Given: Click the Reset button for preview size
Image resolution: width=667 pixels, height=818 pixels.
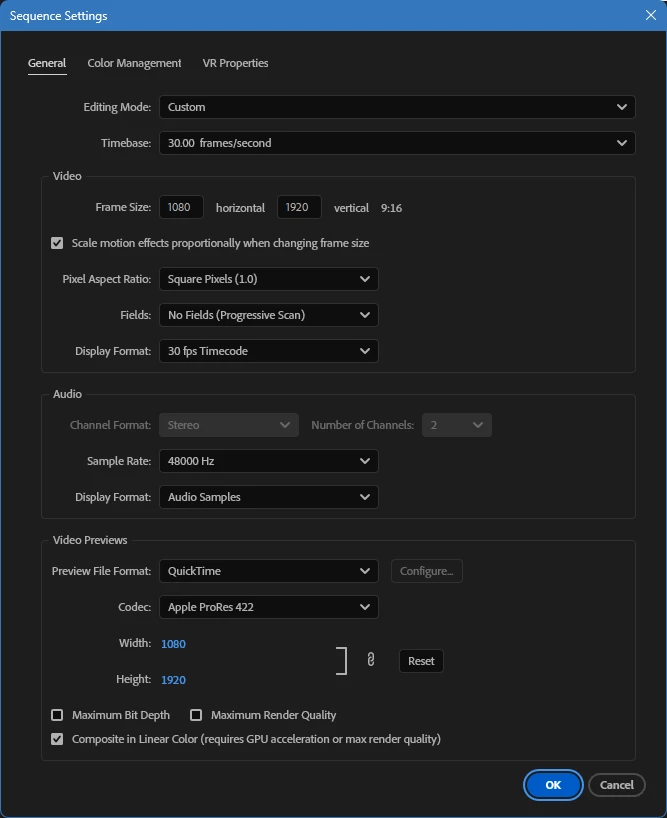Looking at the screenshot, I should pyautogui.click(x=421, y=661).
